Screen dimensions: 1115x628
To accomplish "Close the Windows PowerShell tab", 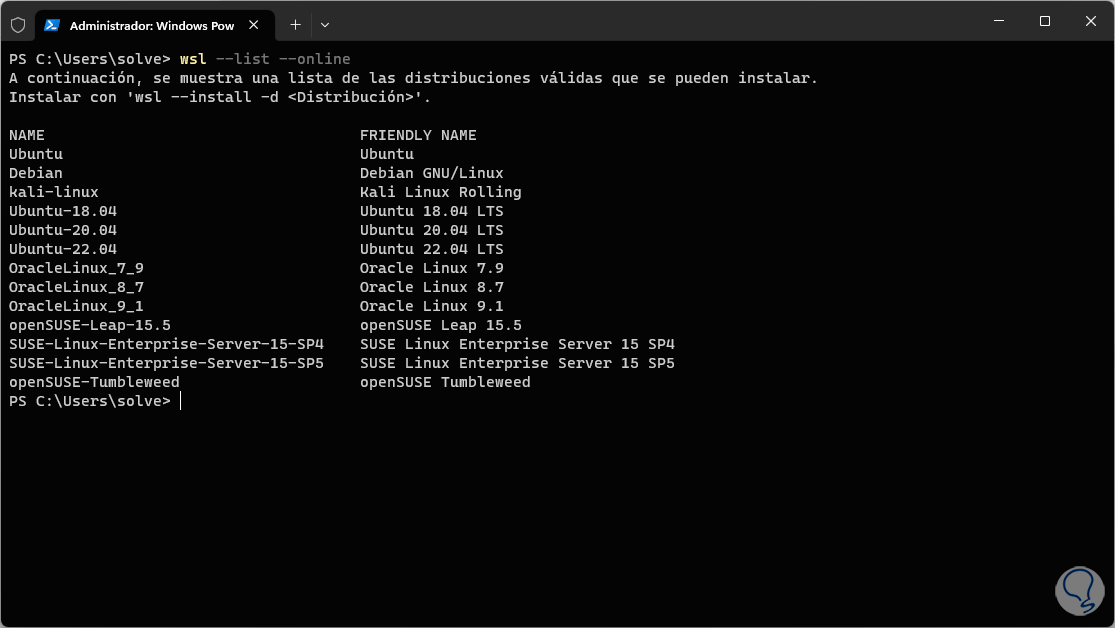I will [254, 25].
